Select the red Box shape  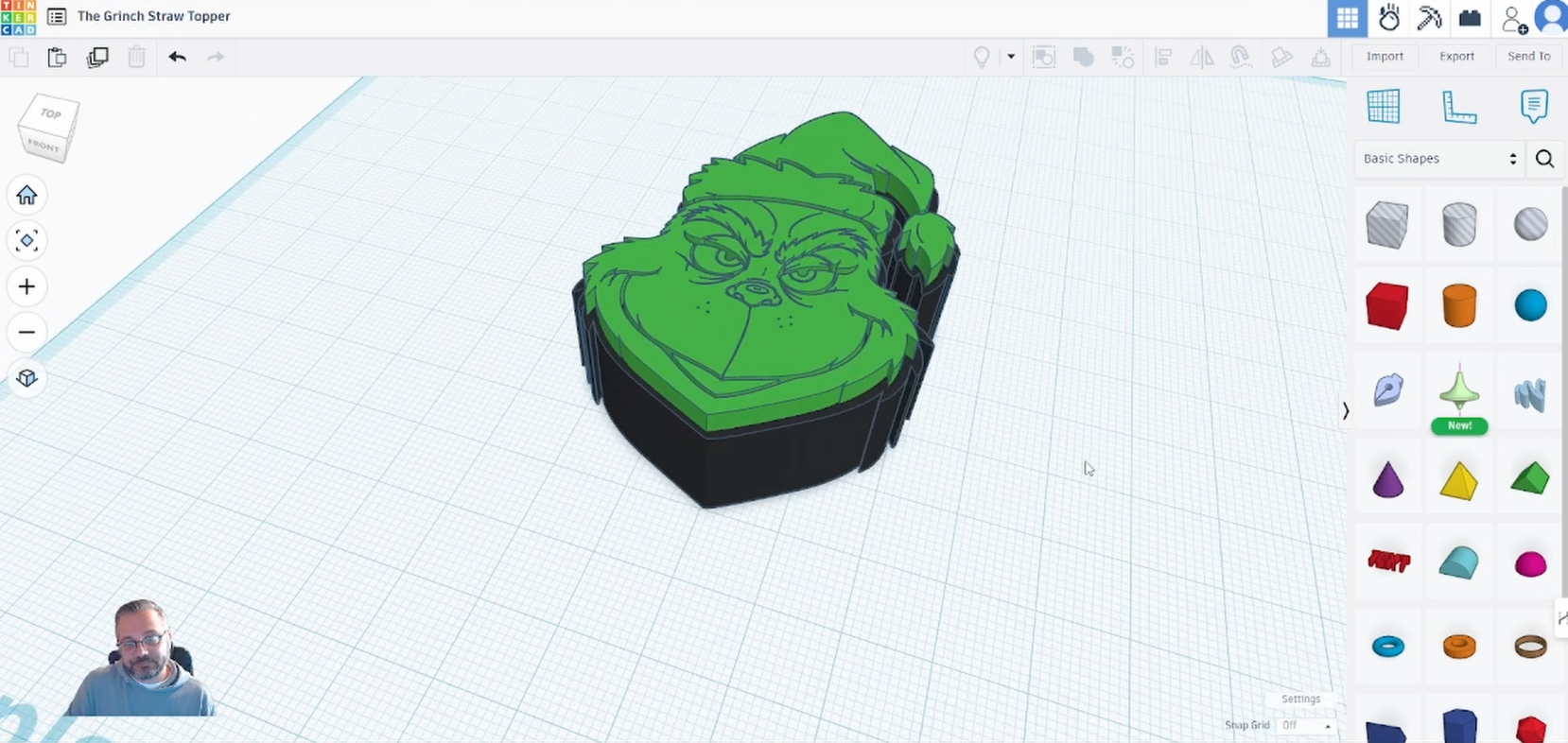(x=1386, y=306)
